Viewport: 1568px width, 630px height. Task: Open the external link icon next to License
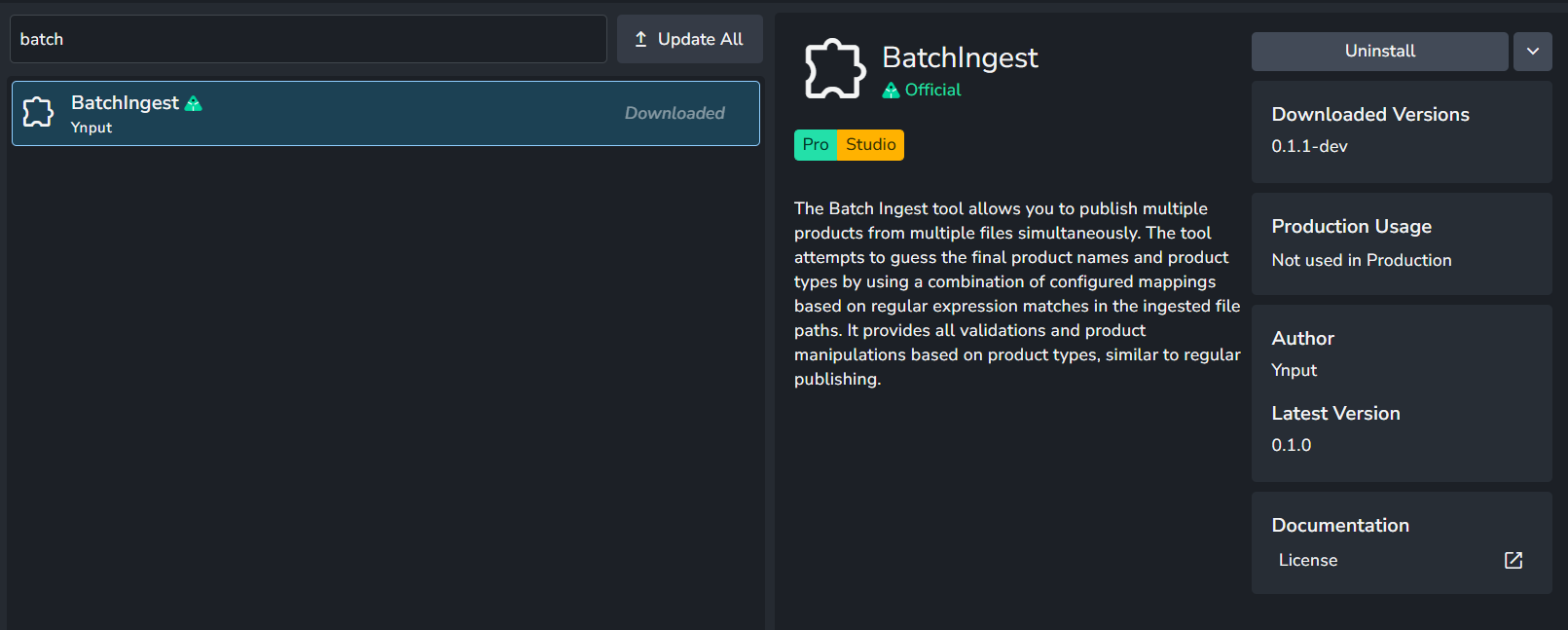(x=1513, y=560)
